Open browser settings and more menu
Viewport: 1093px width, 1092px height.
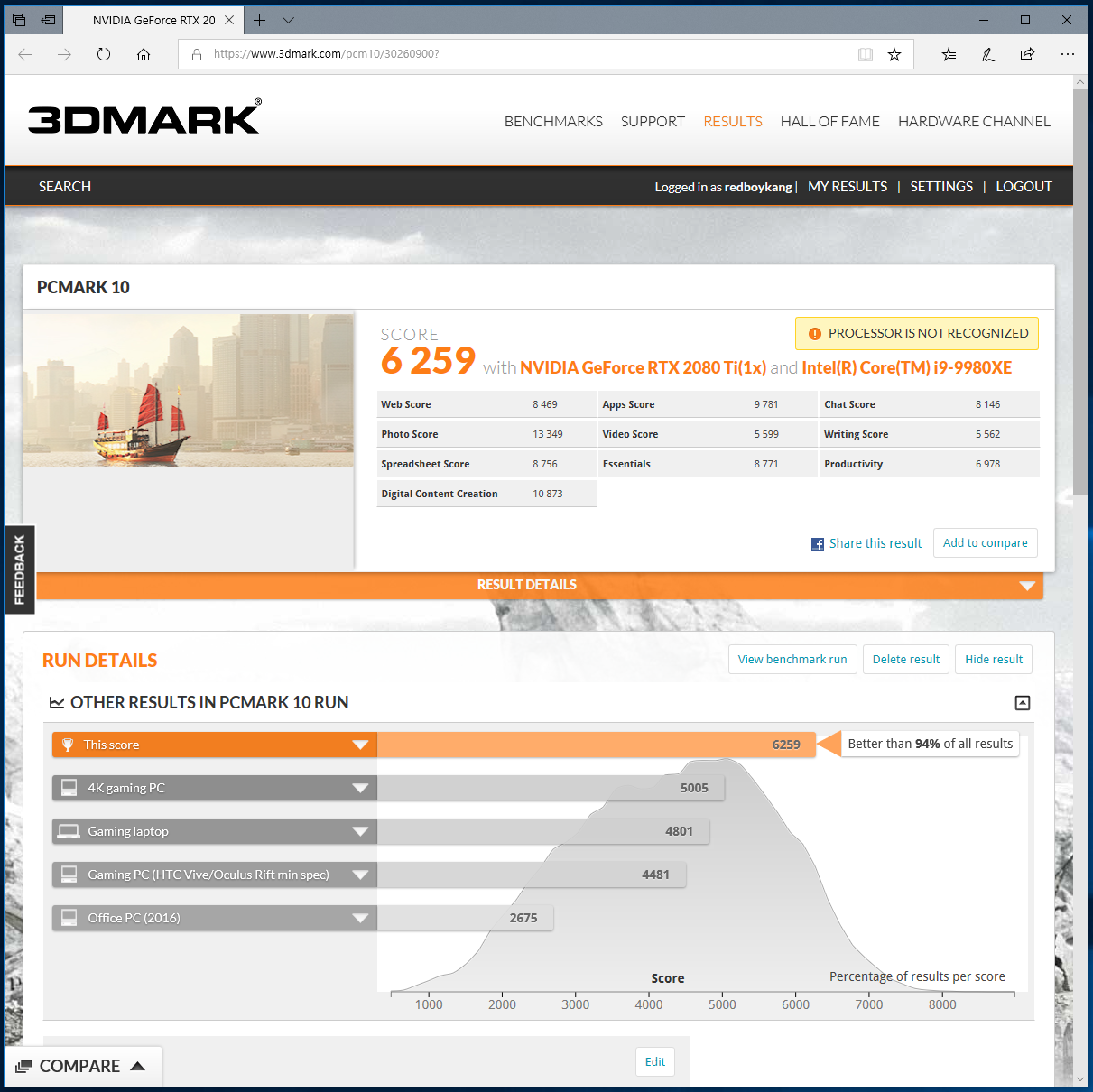(x=1068, y=54)
